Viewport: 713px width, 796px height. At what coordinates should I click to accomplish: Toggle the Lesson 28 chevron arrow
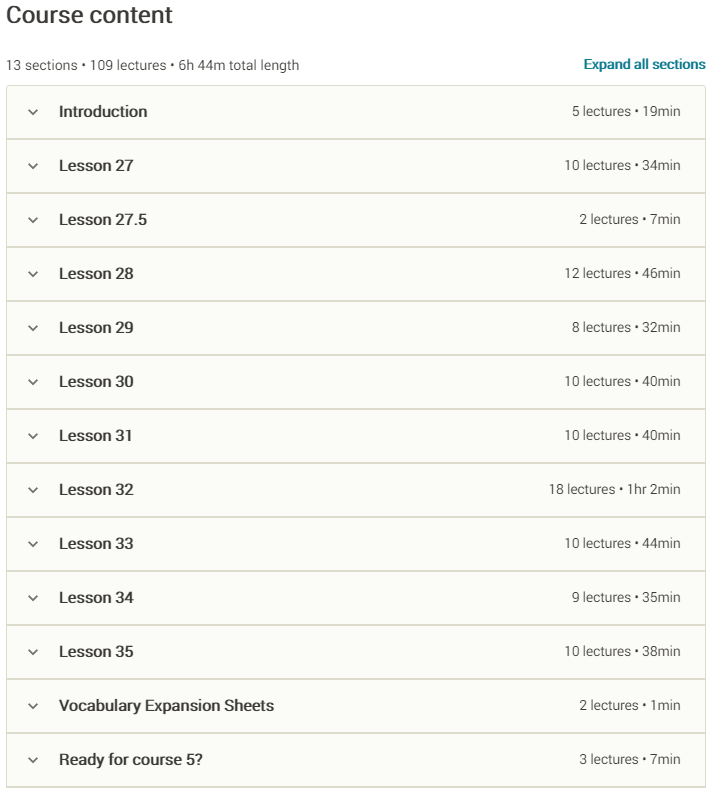coord(33,274)
